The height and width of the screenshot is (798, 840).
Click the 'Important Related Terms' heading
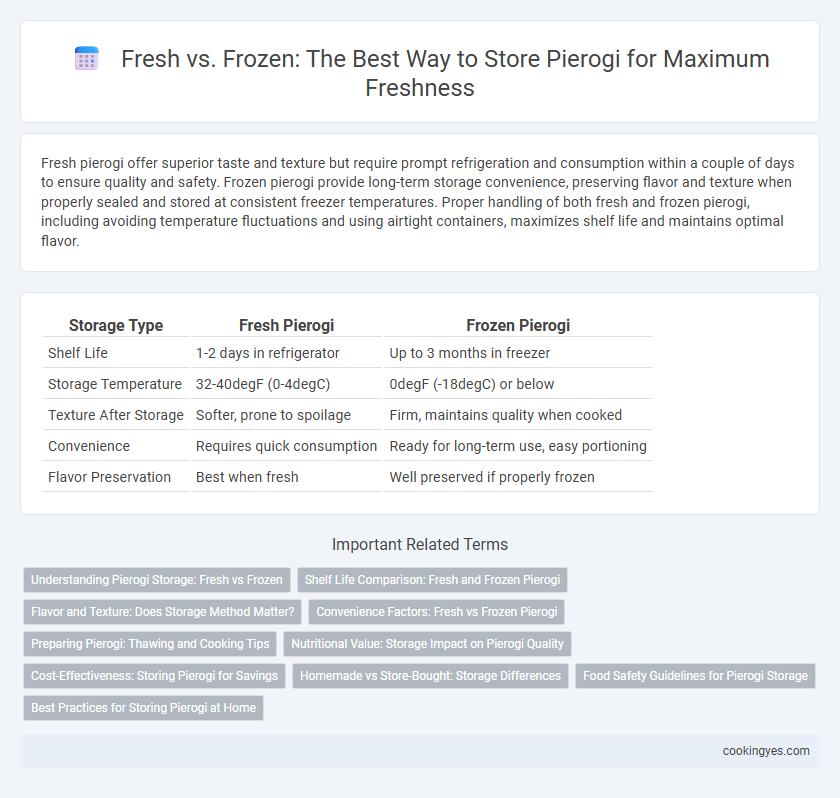coord(420,544)
